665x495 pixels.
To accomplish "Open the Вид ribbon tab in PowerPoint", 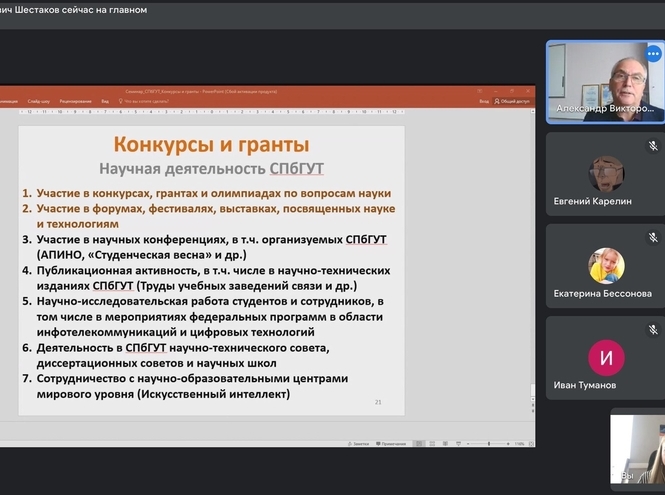I will tap(105, 101).
